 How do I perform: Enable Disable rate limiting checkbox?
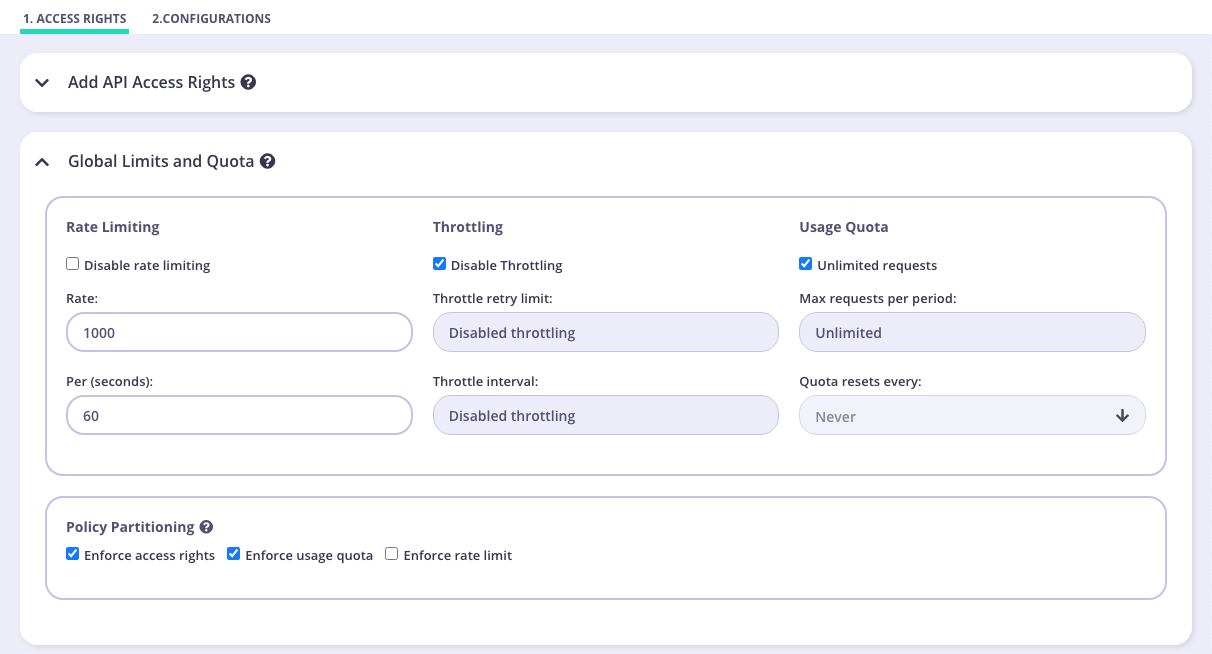pyautogui.click(x=73, y=265)
